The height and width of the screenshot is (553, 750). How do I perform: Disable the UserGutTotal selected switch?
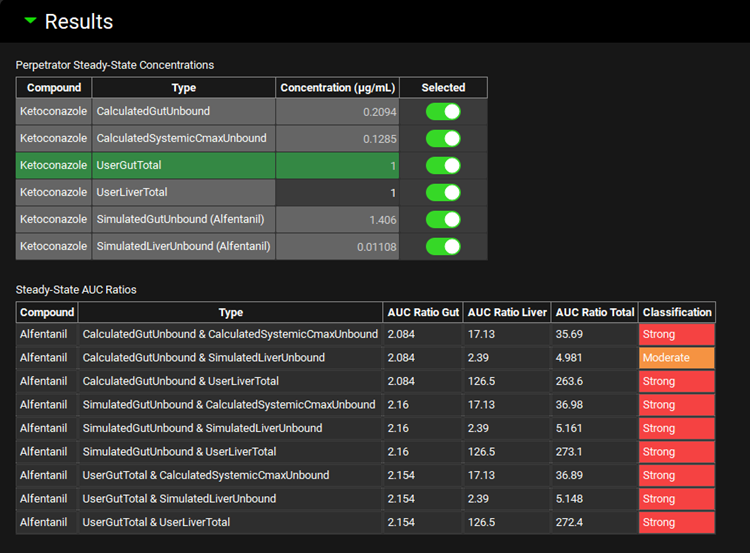[443, 165]
